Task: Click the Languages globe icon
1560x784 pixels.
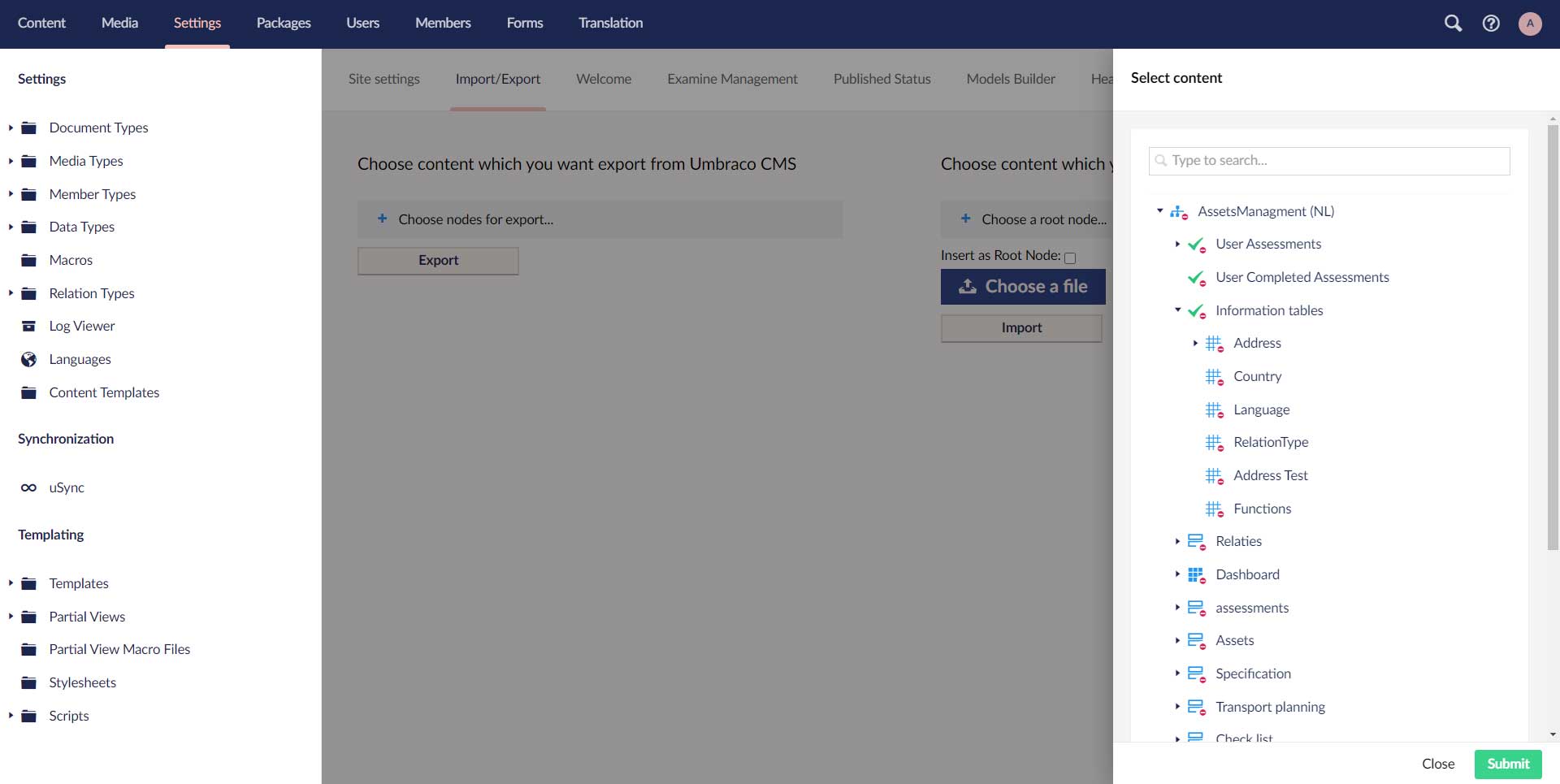Action: pyautogui.click(x=29, y=359)
